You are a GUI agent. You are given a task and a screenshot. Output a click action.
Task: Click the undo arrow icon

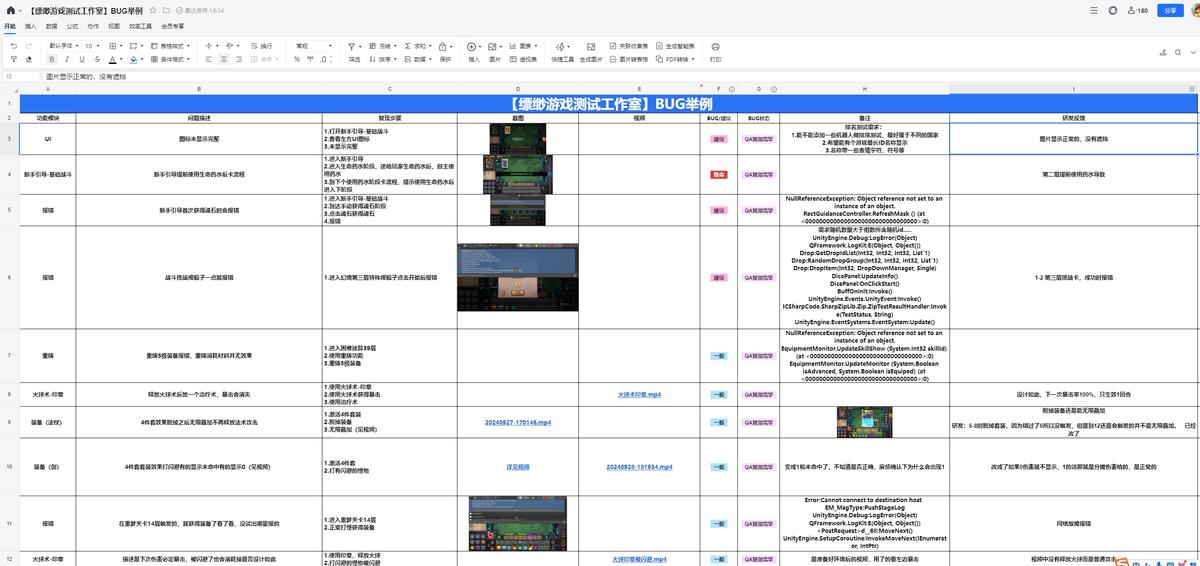coord(13,46)
